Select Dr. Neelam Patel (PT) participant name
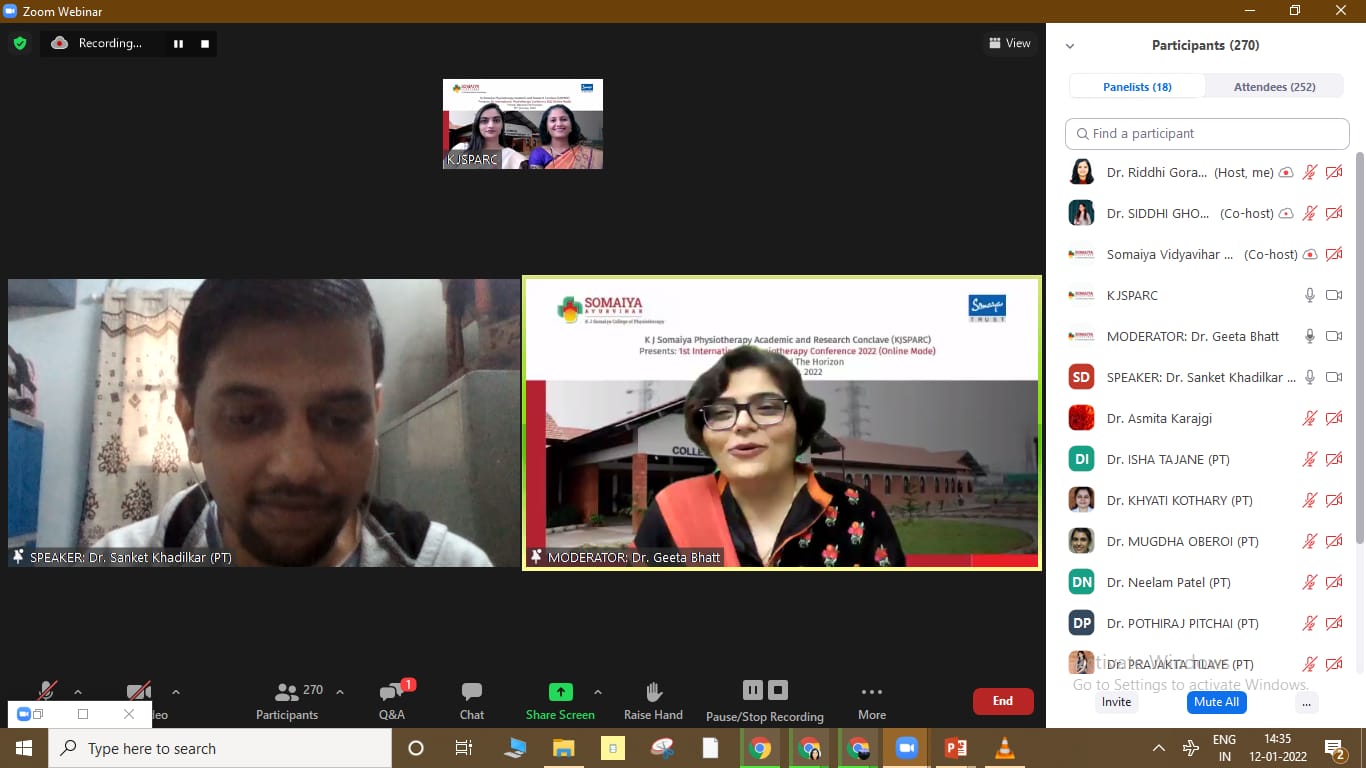This screenshot has width=1366, height=768. [1168, 582]
